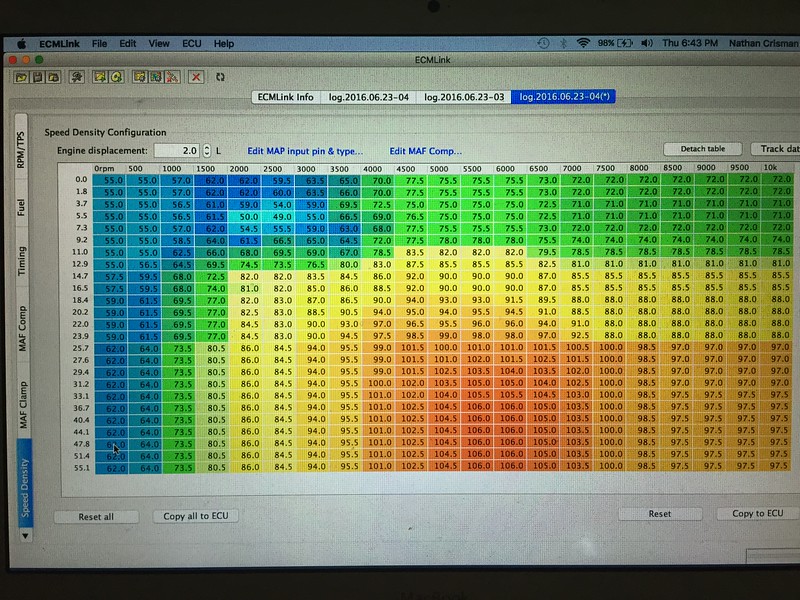This screenshot has width=800, height=600.
Task: Open the Help menu
Action: click(x=223, y=44)
